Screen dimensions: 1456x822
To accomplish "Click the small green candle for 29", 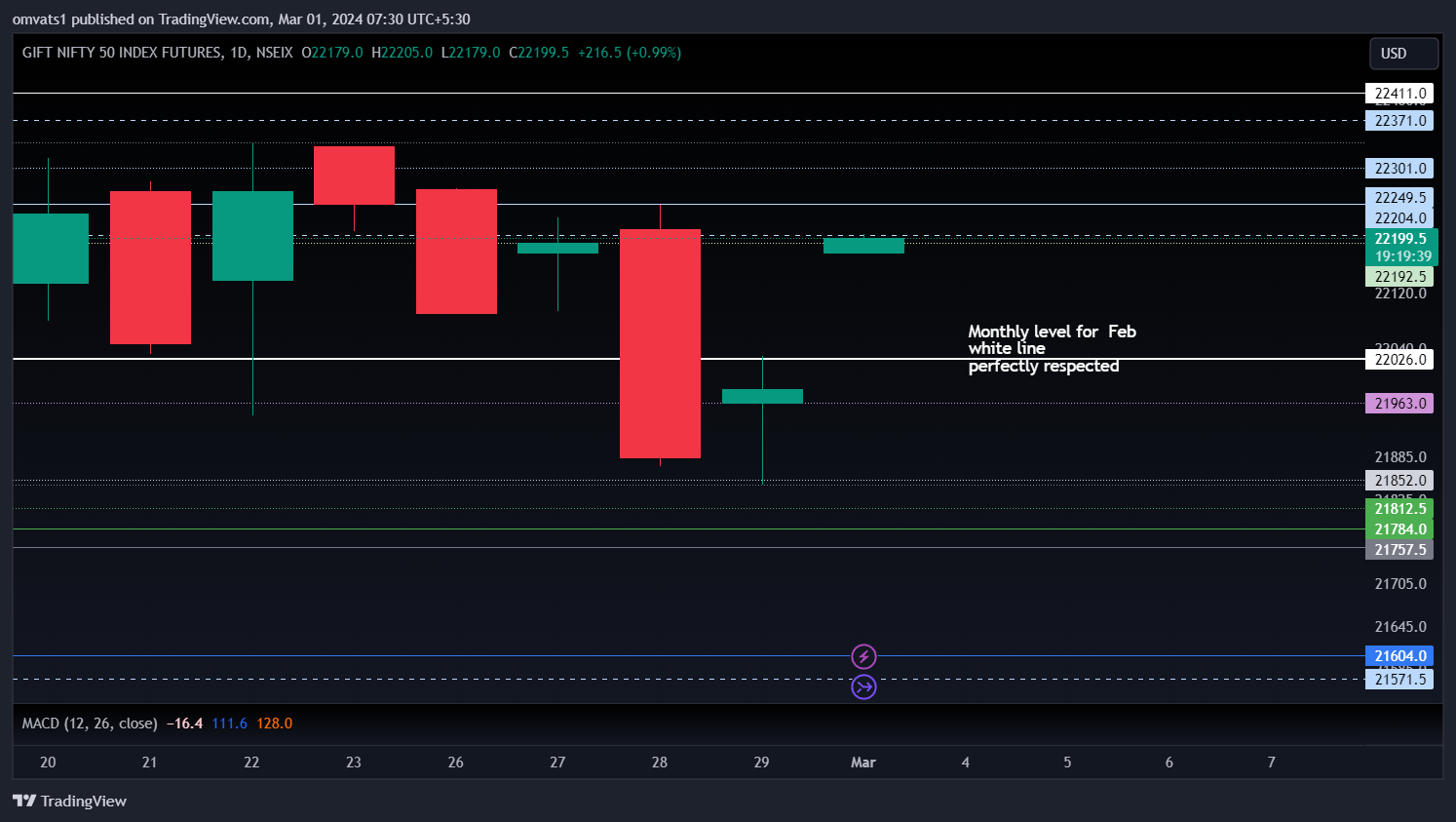I will (x=762, y=396).
